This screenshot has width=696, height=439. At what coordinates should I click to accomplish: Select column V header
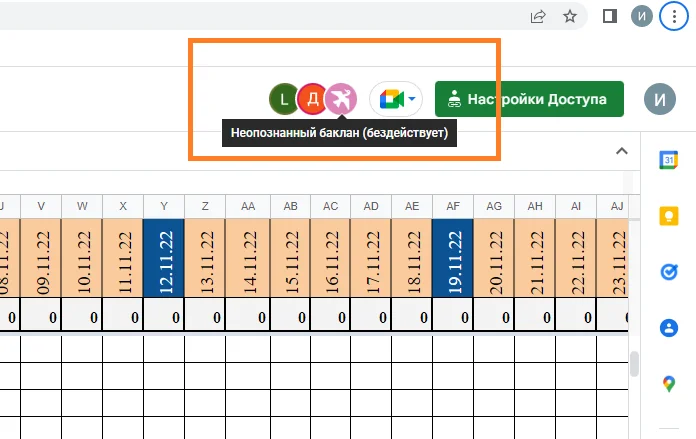(x=41, y=206)
